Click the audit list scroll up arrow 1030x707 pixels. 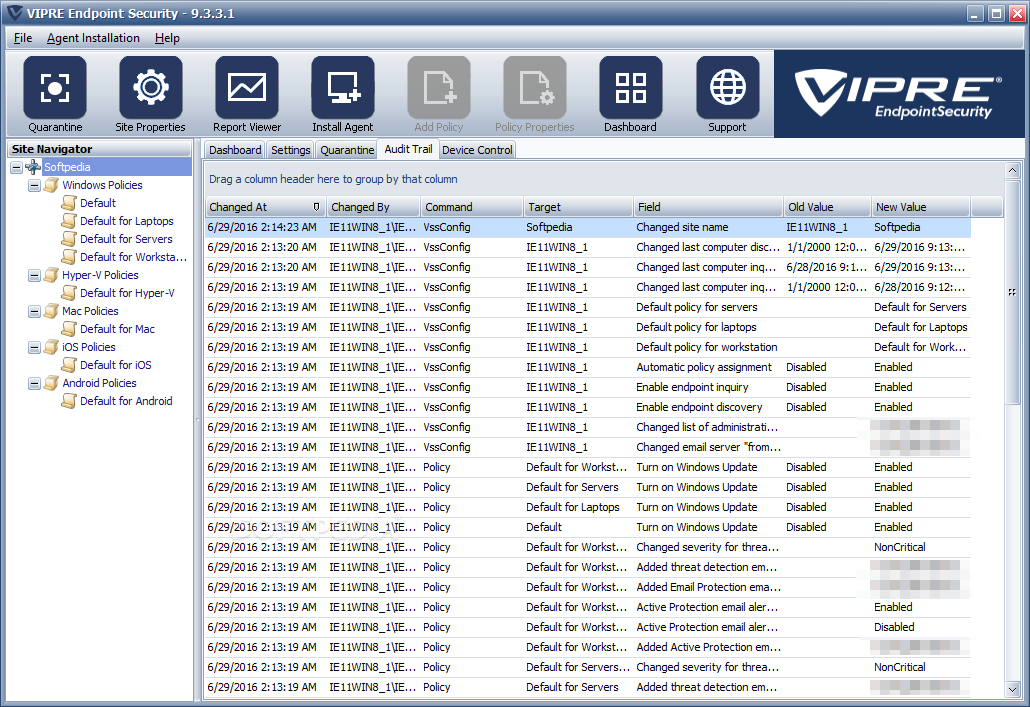[1013, 171]
